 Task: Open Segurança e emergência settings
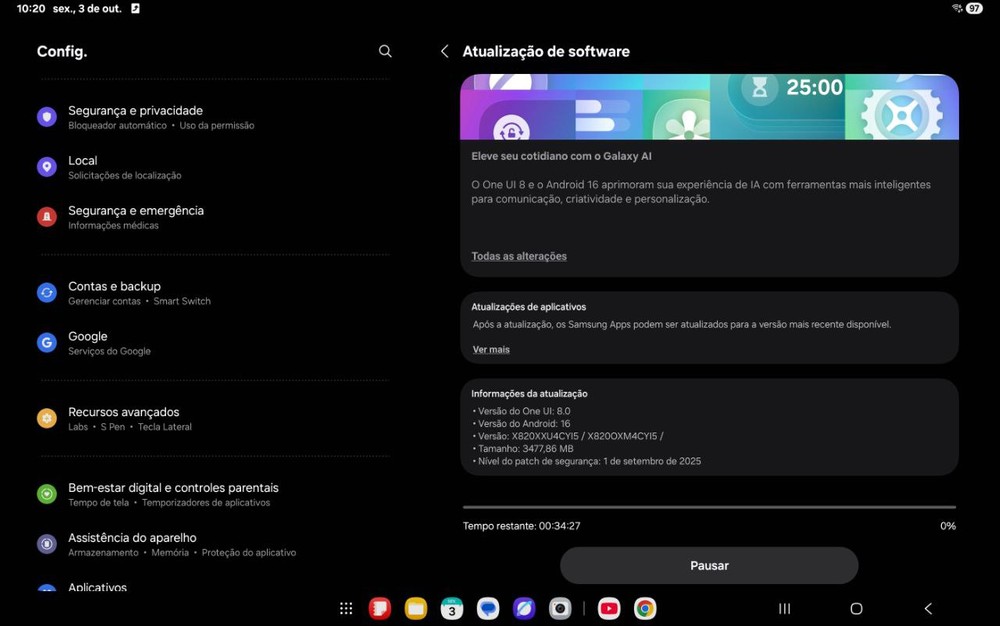click(x=214, y=217)
